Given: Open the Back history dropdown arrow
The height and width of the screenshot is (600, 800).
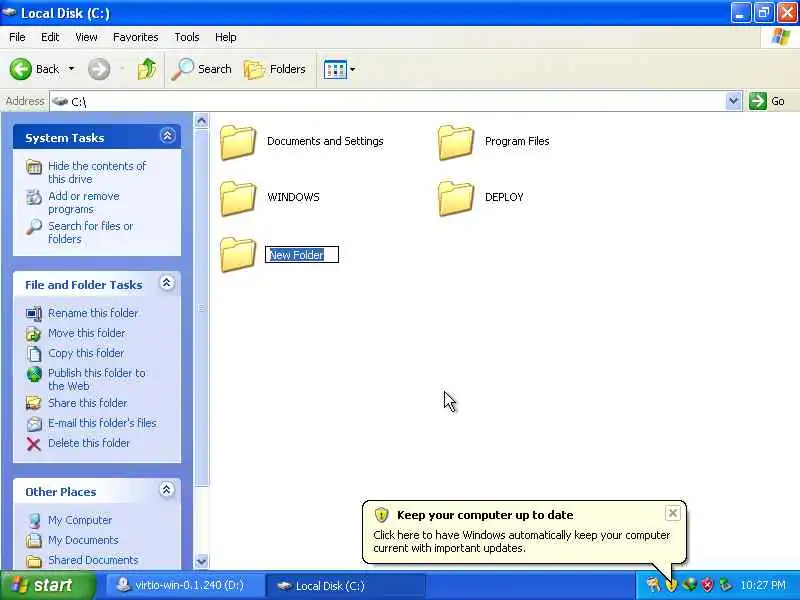Looking at the screenshot, I should pyautogui.click(x=71, y=69).
